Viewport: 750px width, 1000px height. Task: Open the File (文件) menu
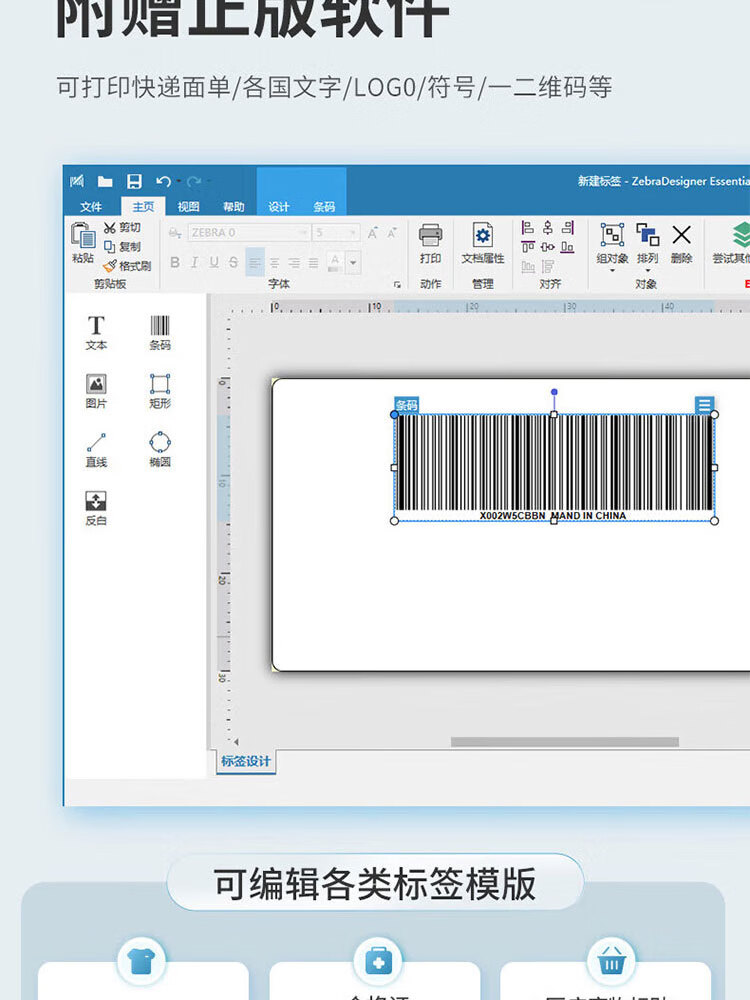(x=91, y=207)
